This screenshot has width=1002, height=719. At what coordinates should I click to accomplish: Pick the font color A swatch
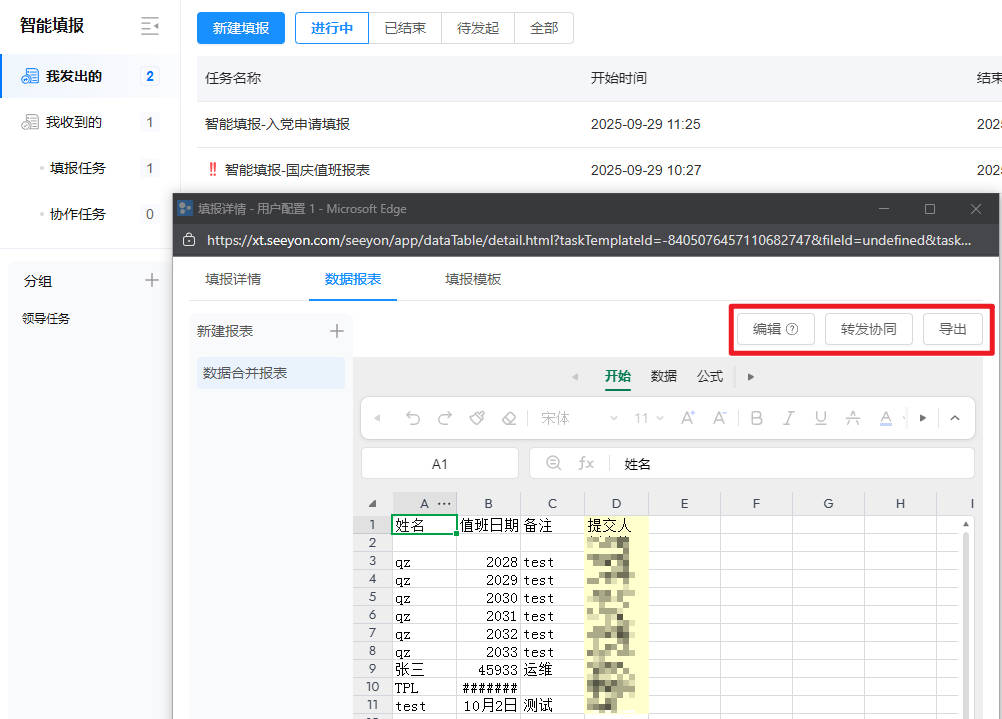885,418
